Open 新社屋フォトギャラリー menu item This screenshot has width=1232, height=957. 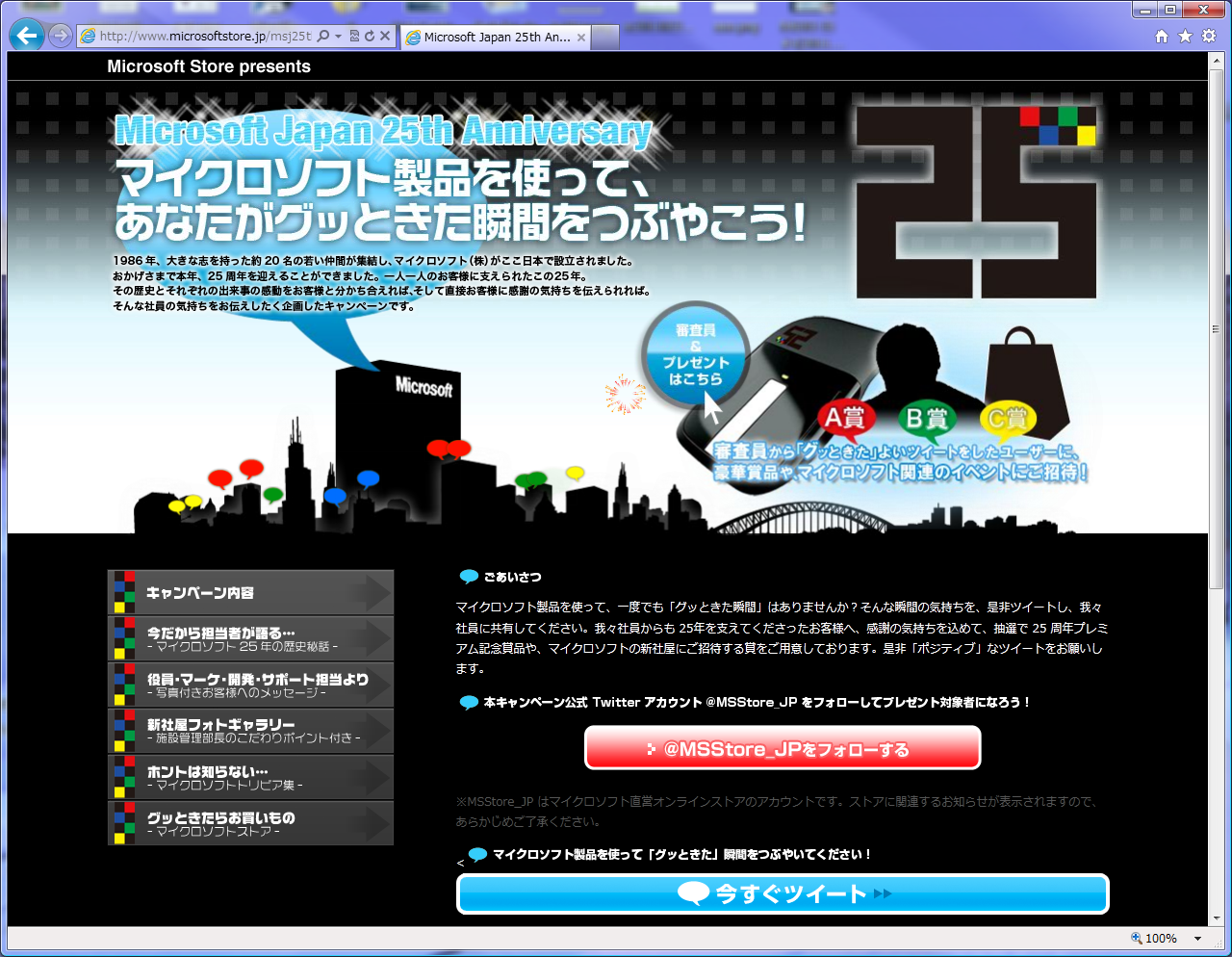pyautogui.click(x=250, y=731)
